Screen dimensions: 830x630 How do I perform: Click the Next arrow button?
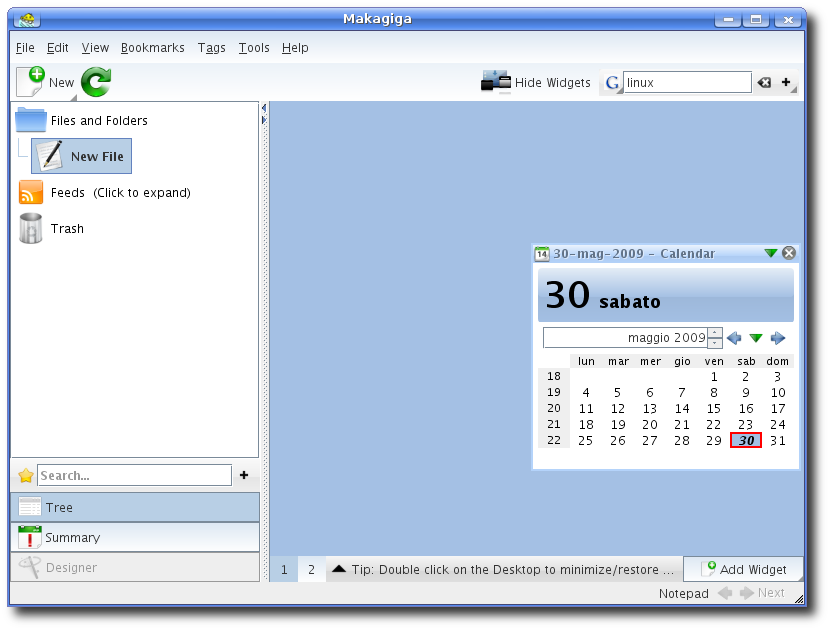point(762,593)
